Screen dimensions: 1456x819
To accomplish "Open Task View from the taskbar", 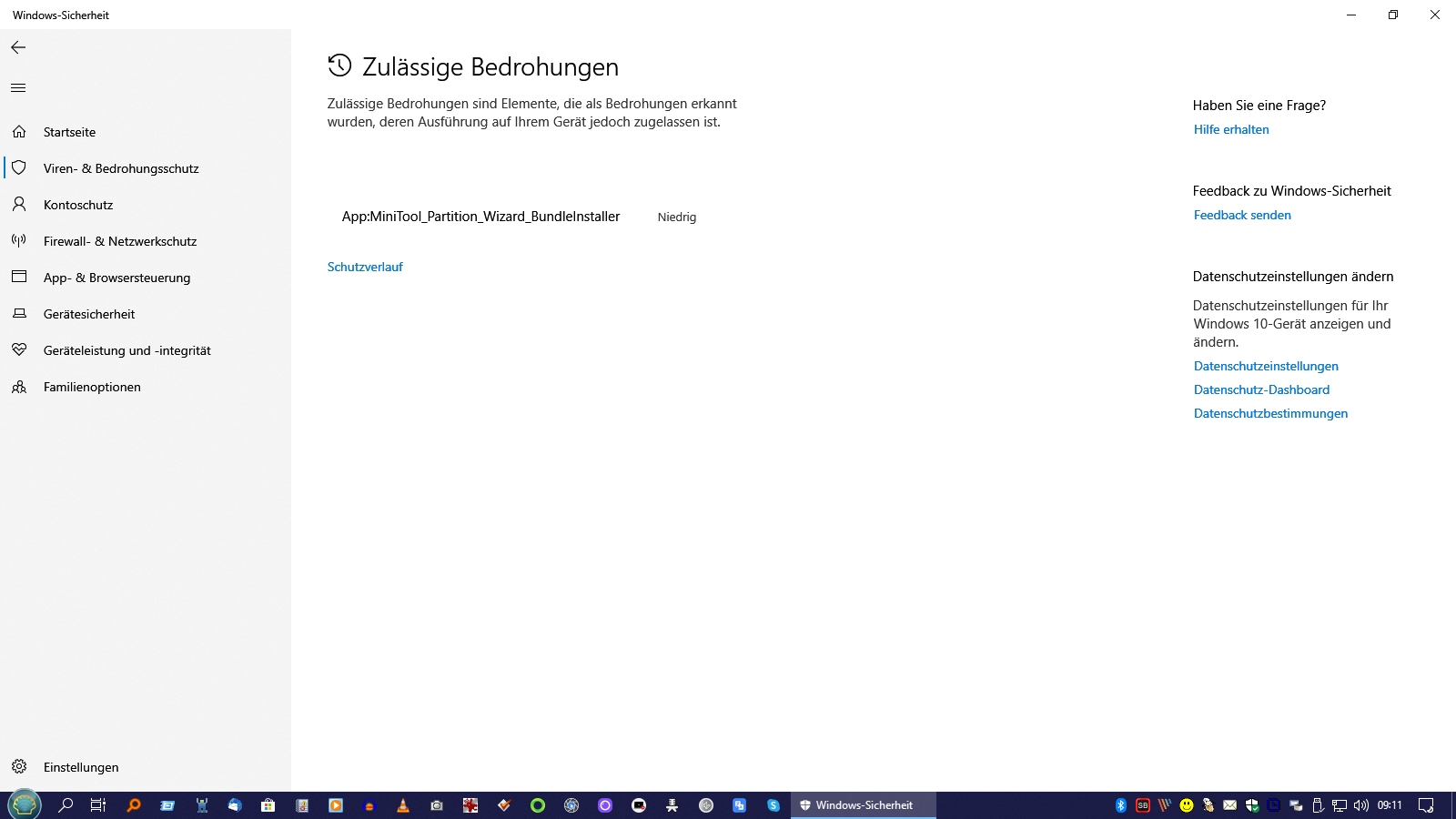I will click(98, 805).
